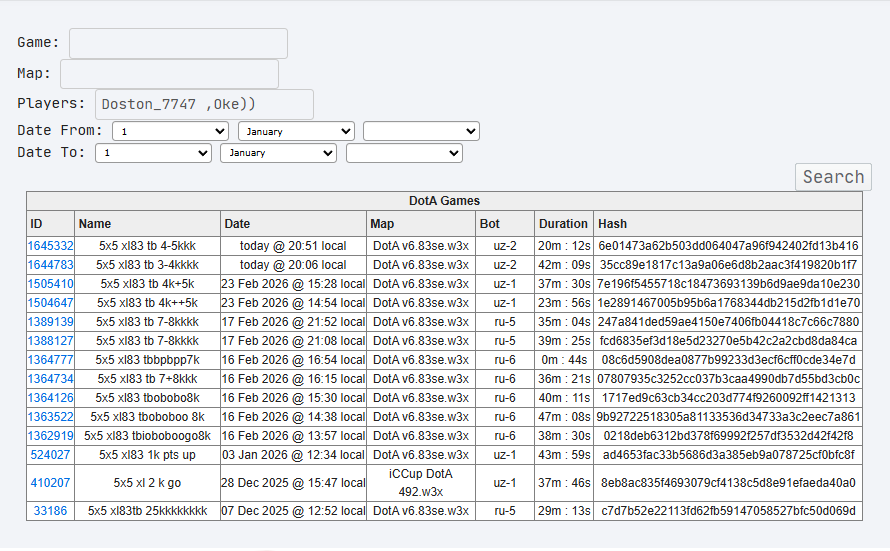The width and height of the screenshot is (890, 551).
Task: Select game name '5x5 xl83 1k pts up'
Action: tap(148, 455)
